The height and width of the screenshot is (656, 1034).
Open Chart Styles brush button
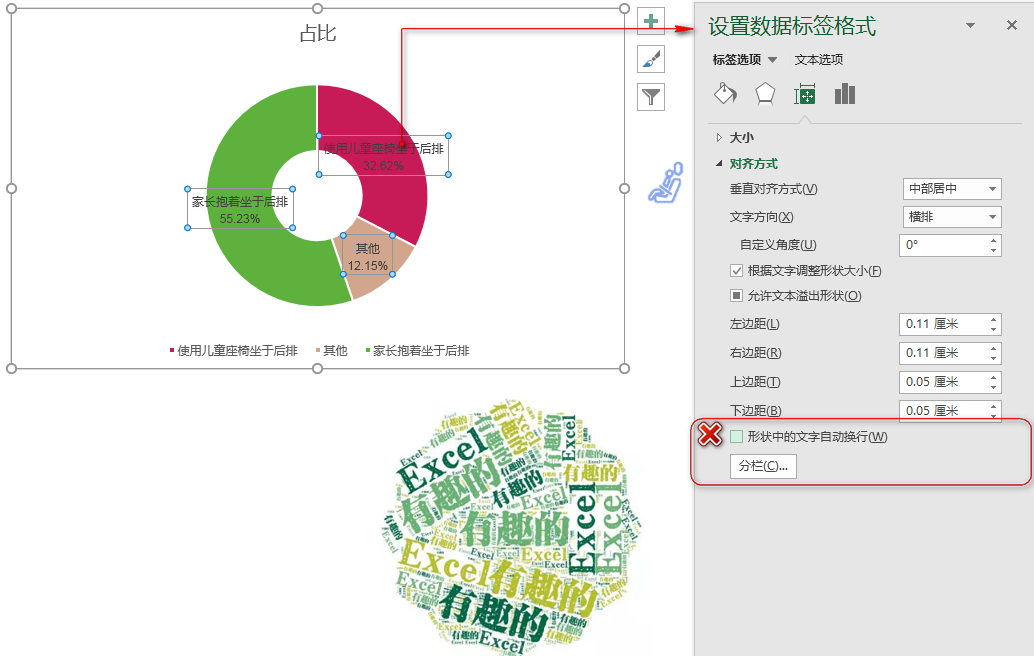point(651,59)
